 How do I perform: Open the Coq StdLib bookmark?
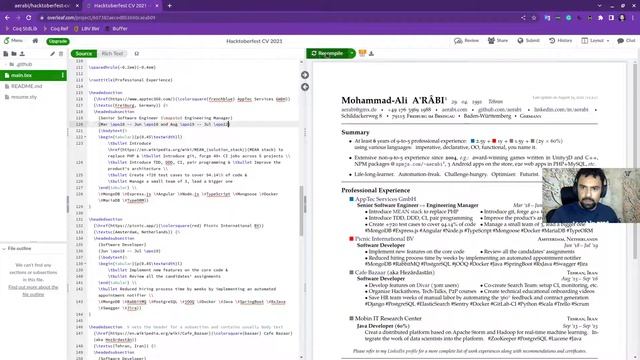pyautogui.click(x=21, y=29)
